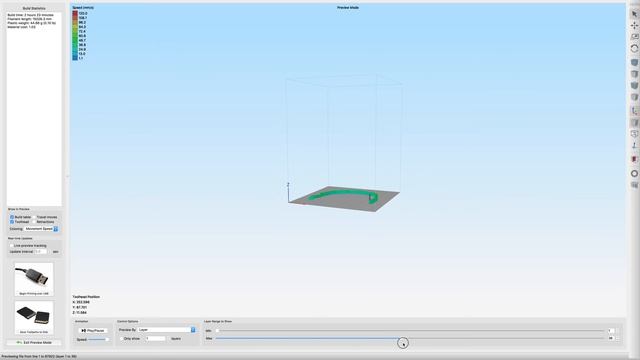Viewport: 640px width, 360px height.
Task: Click the top red swatch in speed legend
Action: pyautogui.click(x=75, y=13)
